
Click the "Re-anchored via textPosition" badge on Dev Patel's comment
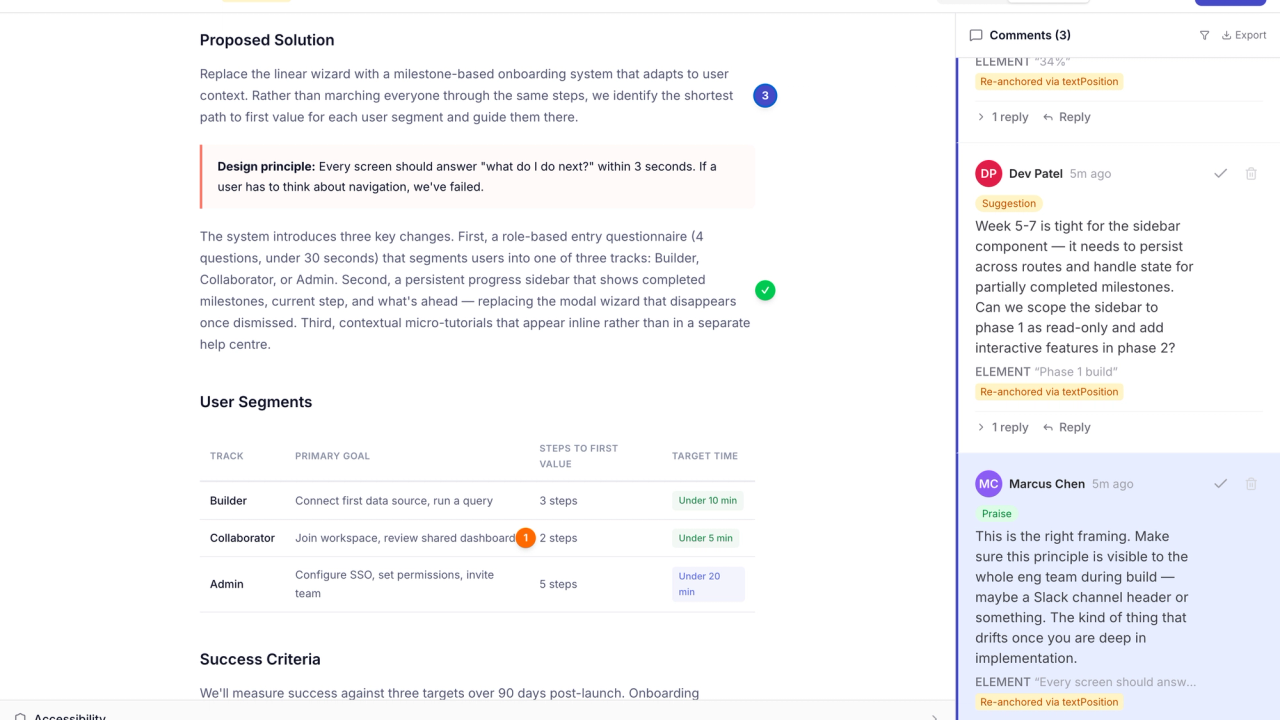click(1049, 392)
